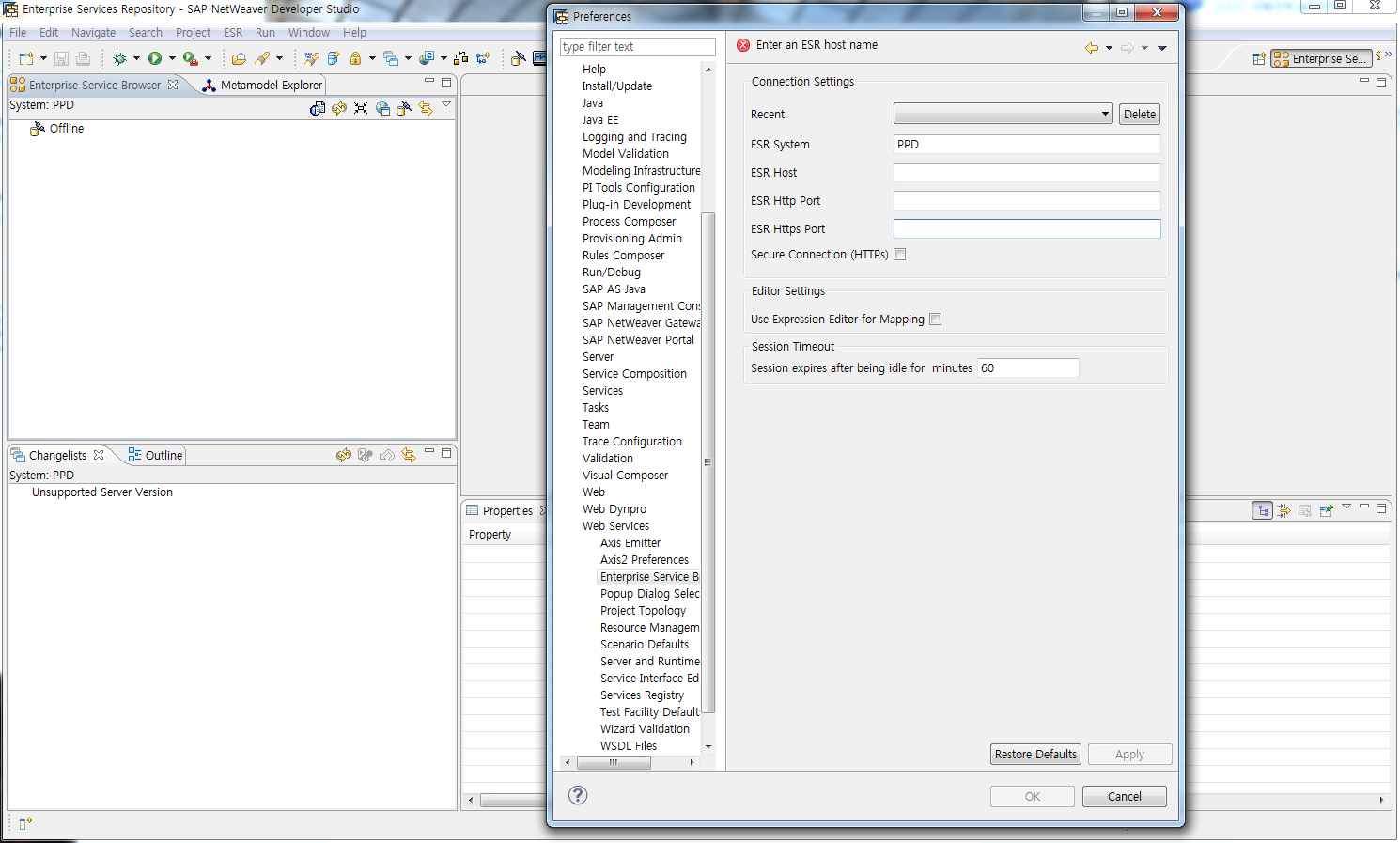Open back-history dropdown in Preferences header
The image size is (1400, 843).
1109,48
